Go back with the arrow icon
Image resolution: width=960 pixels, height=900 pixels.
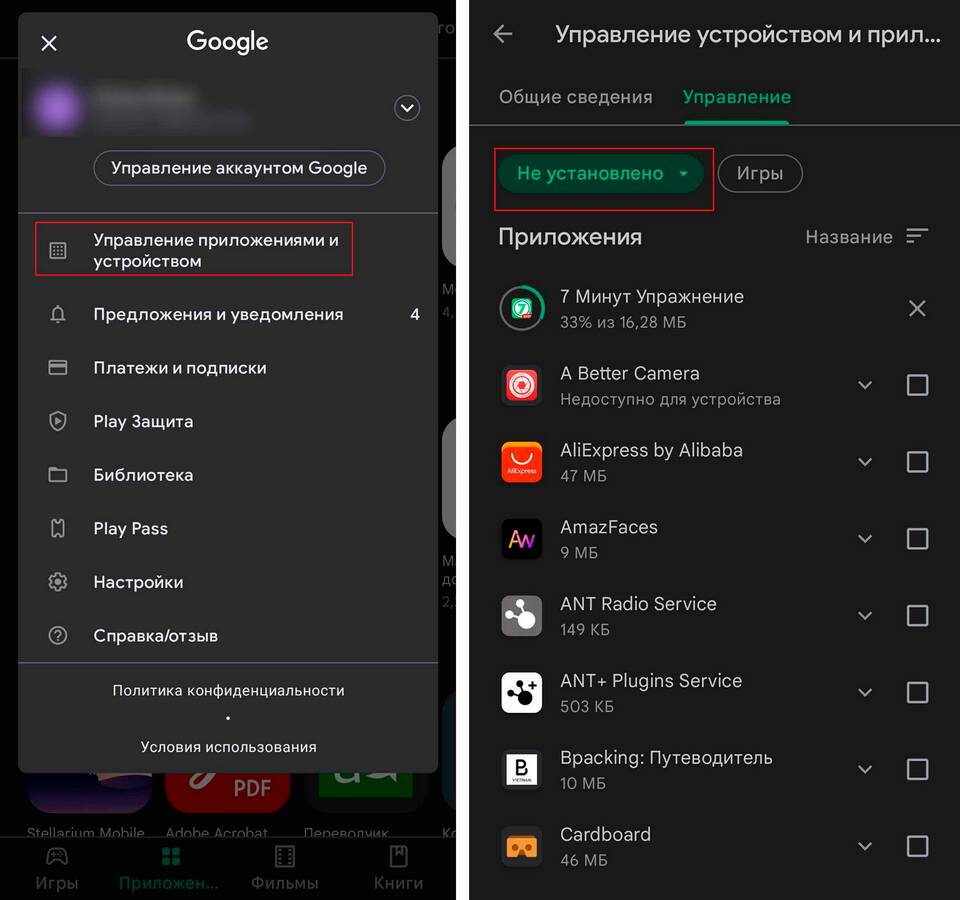pyautogui.click(x=503, y=34)
